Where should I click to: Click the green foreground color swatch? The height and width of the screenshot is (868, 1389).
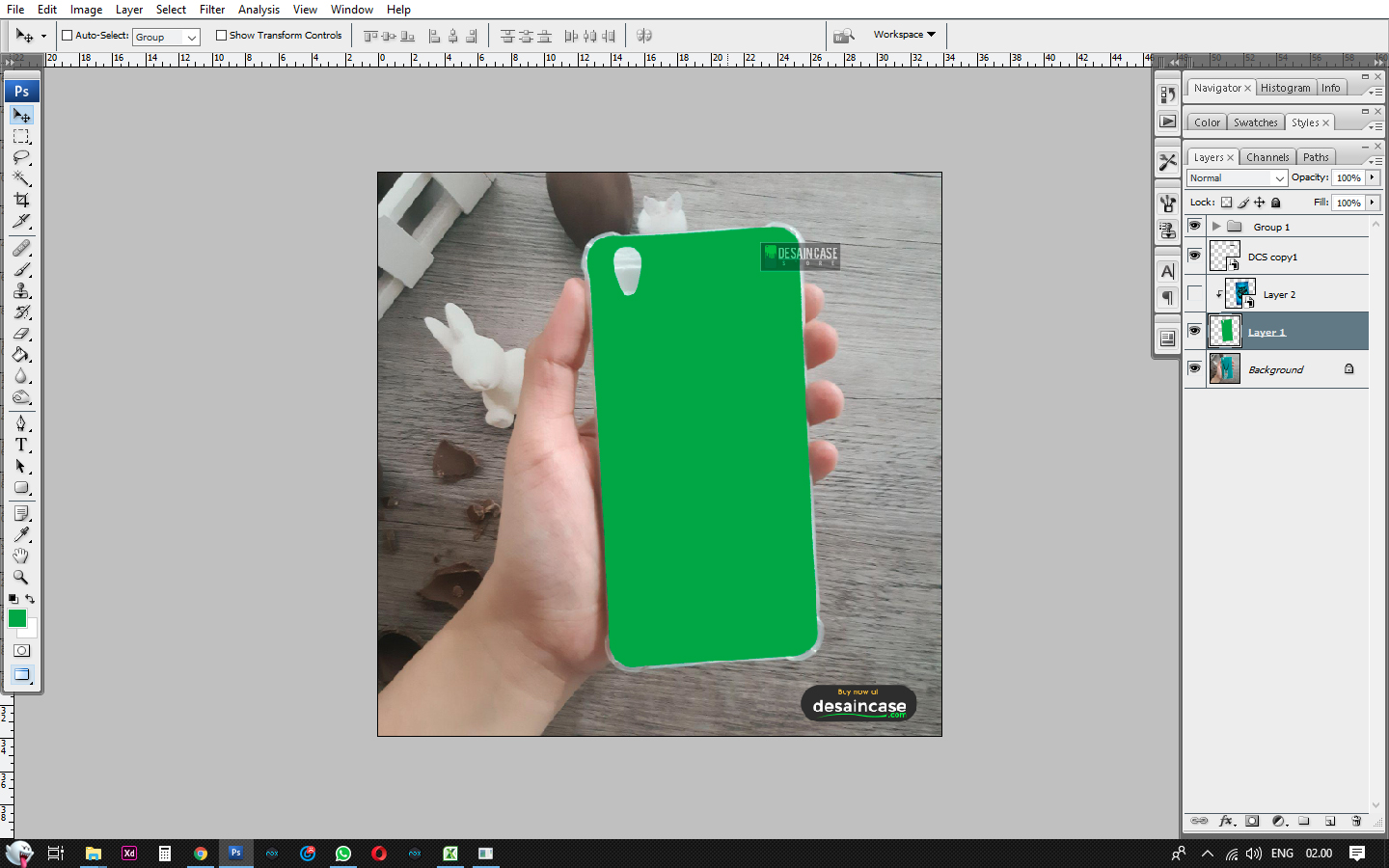(16, 617)
